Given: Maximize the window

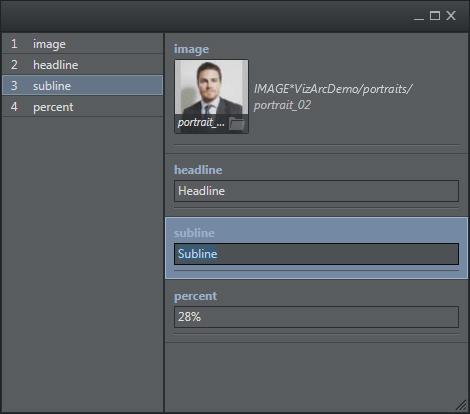Looking at the screenshot, I should click(435, 16).
